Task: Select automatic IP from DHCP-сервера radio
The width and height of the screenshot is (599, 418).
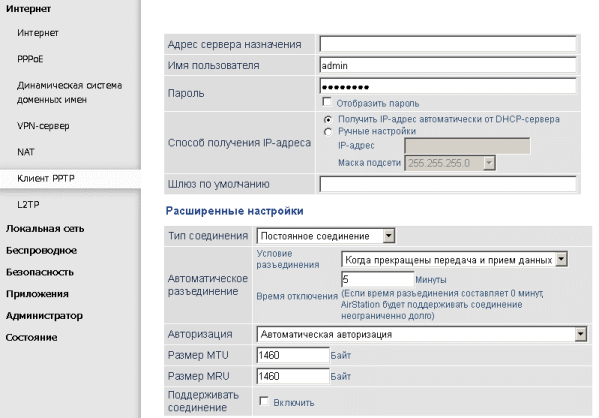Action: [x=328, y=120]
